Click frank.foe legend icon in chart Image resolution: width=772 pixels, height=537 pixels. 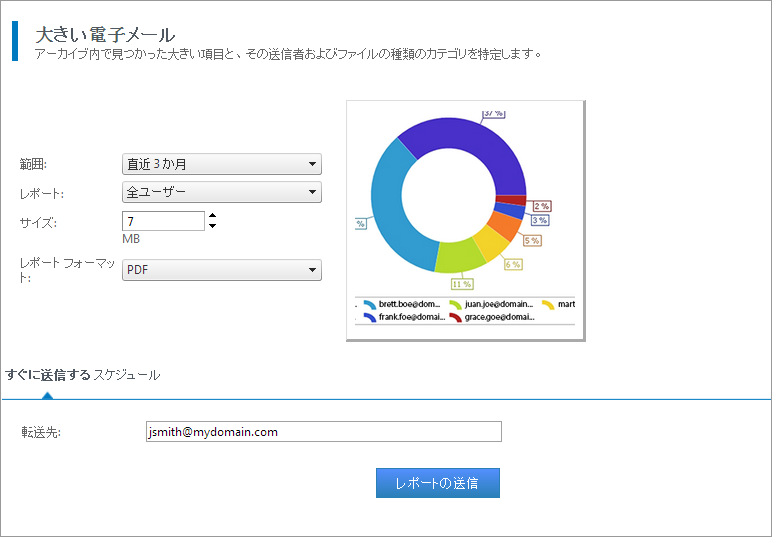pos(369,317)
